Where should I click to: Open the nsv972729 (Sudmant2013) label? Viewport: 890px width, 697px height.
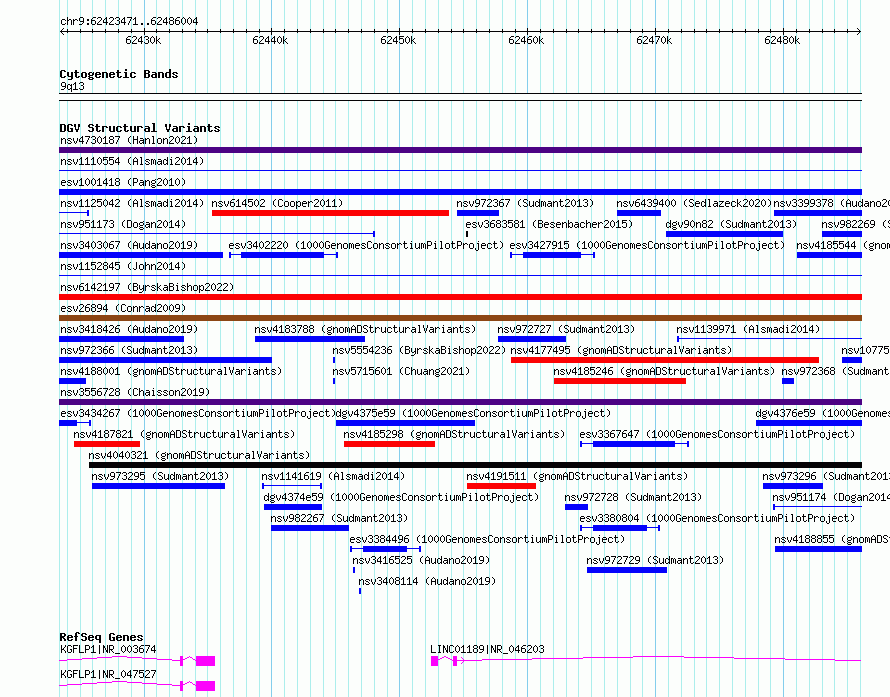pos(655,560)
